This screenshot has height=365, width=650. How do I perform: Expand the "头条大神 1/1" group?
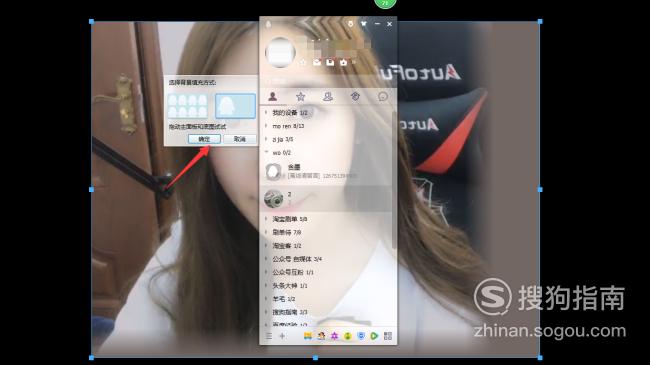[x=290, y=286]
